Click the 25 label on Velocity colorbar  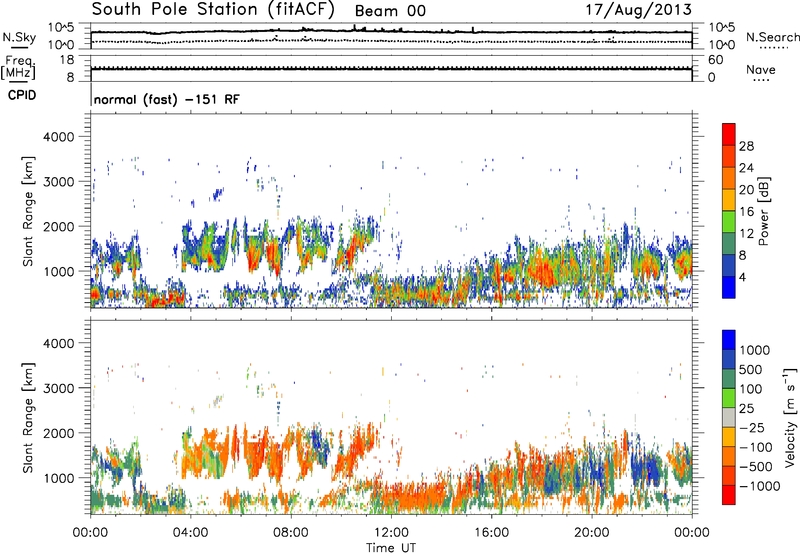point(747,409)
